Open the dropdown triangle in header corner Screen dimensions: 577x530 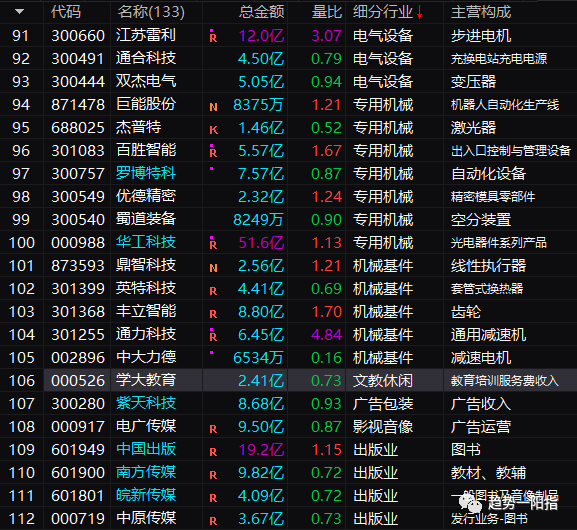(20, 12)
